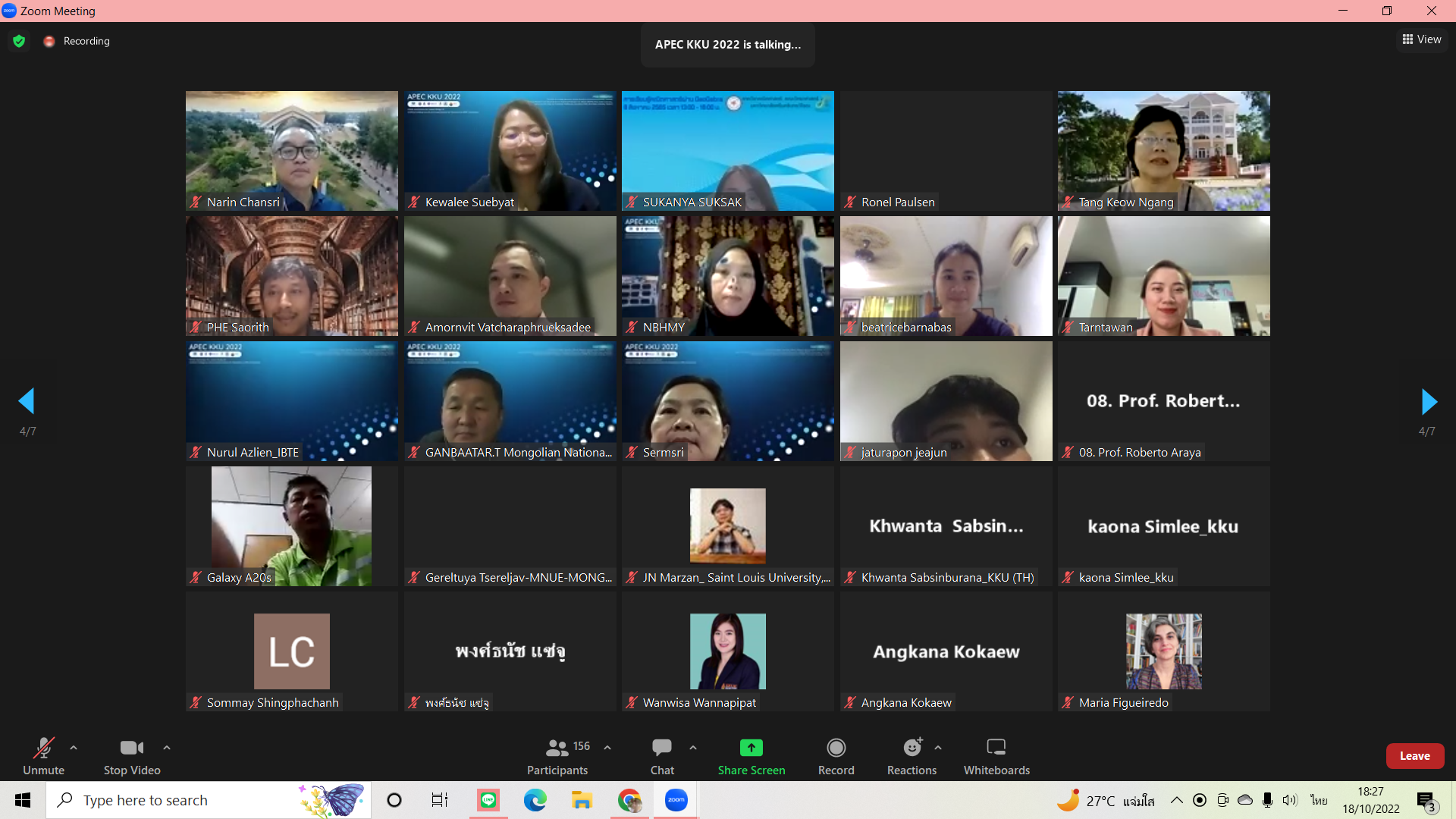Open the Participants panel icon

(x=557, y=748)
